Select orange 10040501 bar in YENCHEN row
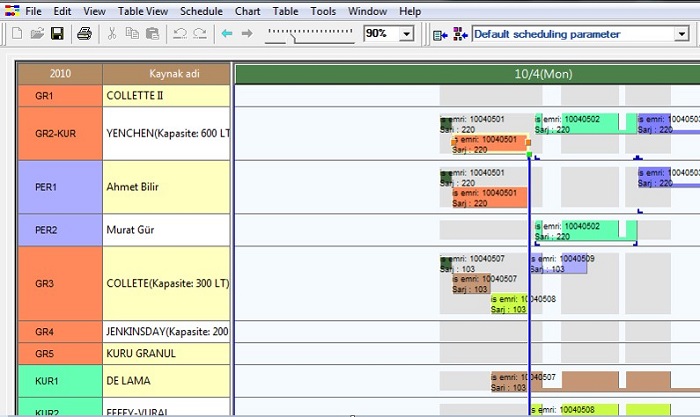Screen dimensions: 700x417 (490, 144)
